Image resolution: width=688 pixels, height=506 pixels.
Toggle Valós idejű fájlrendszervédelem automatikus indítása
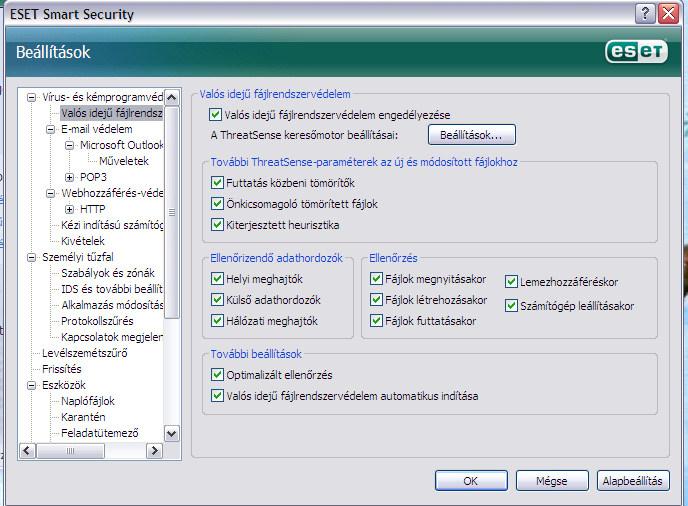pos(217,396)
